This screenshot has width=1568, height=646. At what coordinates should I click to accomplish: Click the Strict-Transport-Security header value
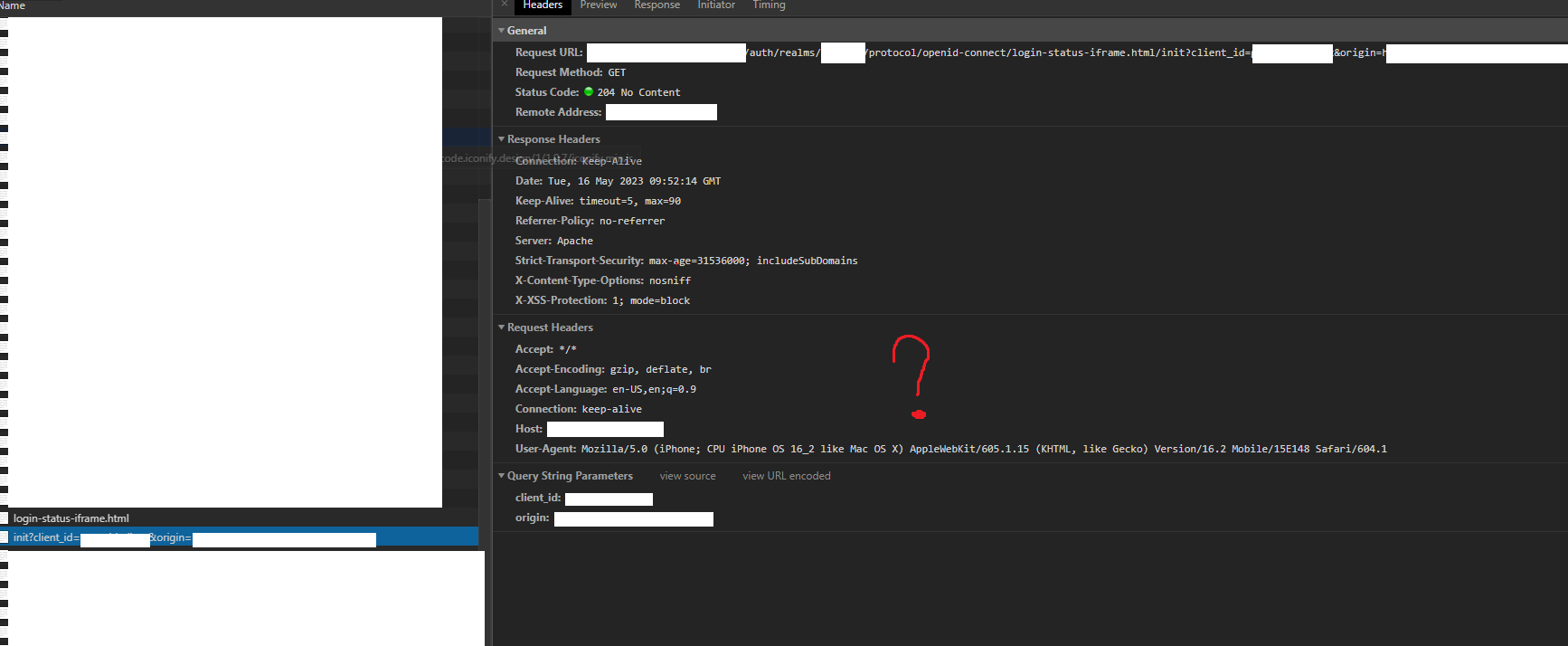[x=753, y=261]
